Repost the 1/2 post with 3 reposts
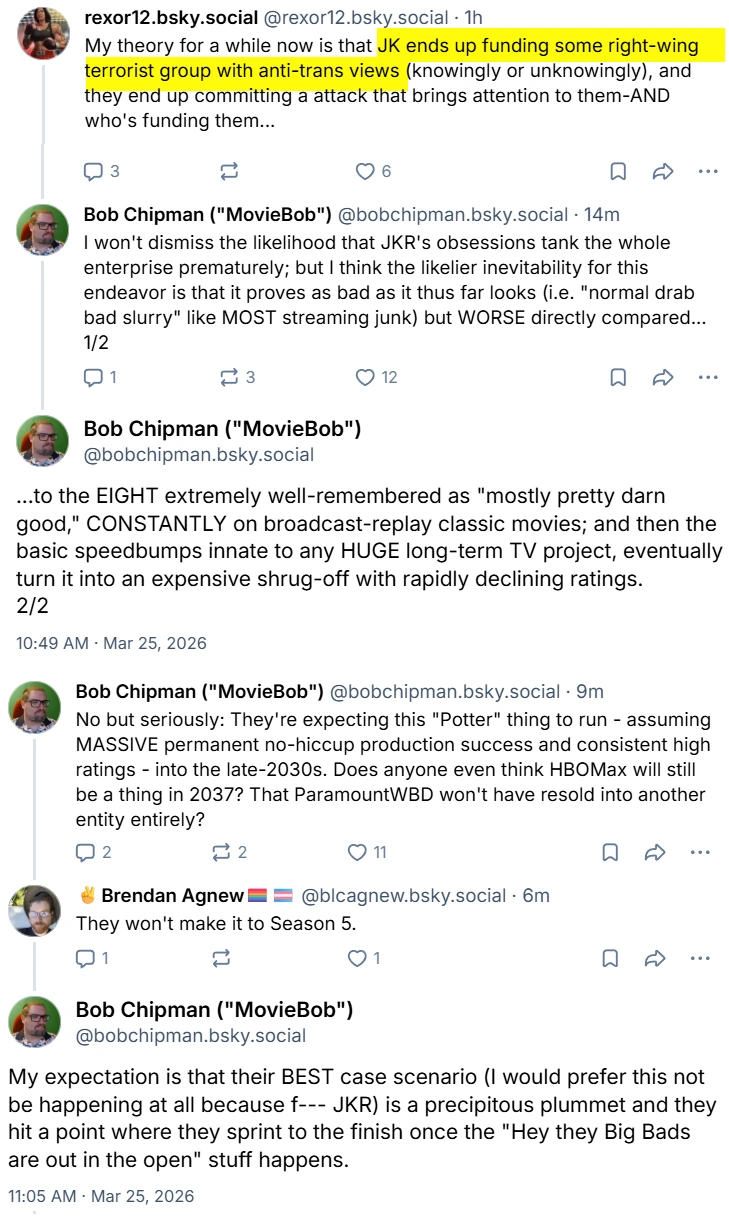Viewport: 729px width, 1219px height. [x=237, y=377]
